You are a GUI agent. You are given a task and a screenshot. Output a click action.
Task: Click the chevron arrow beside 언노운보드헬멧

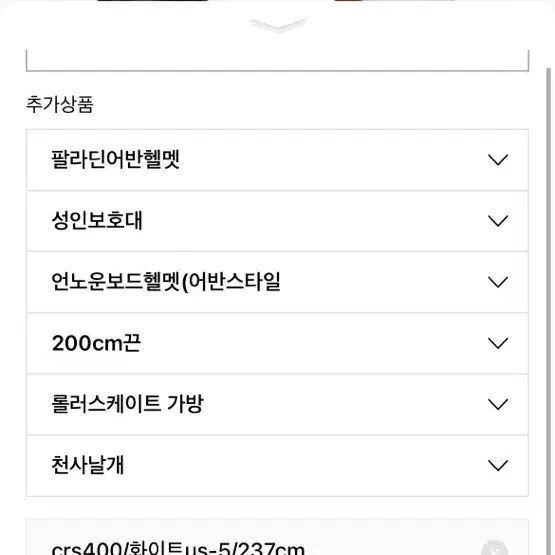[498, 282]
